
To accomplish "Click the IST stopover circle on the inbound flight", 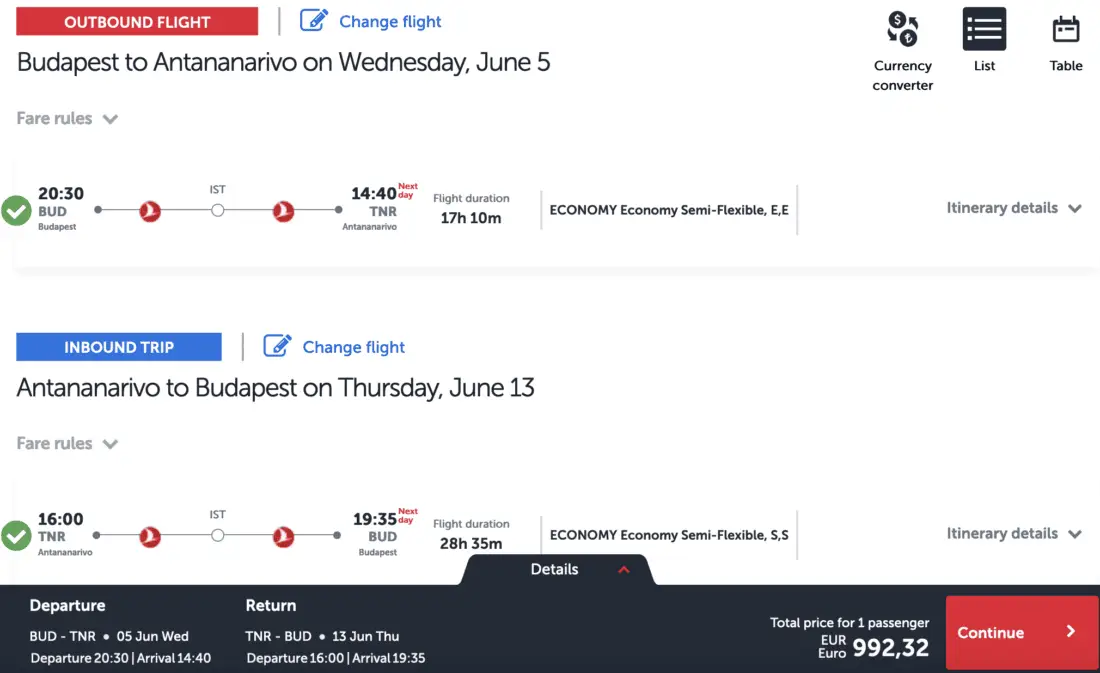I will tap(217, 536).
